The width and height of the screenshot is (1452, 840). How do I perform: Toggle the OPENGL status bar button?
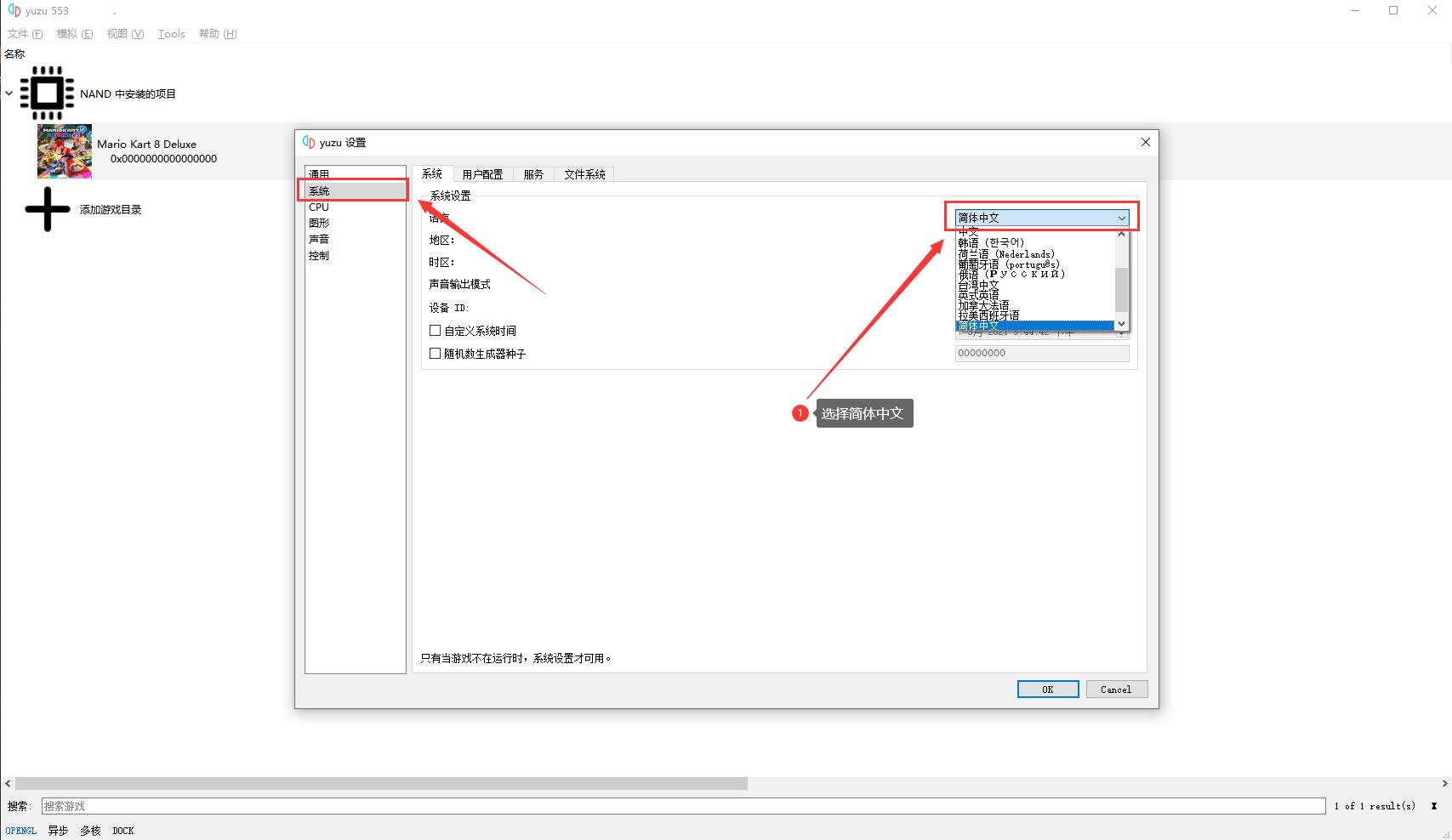[21, 831]
